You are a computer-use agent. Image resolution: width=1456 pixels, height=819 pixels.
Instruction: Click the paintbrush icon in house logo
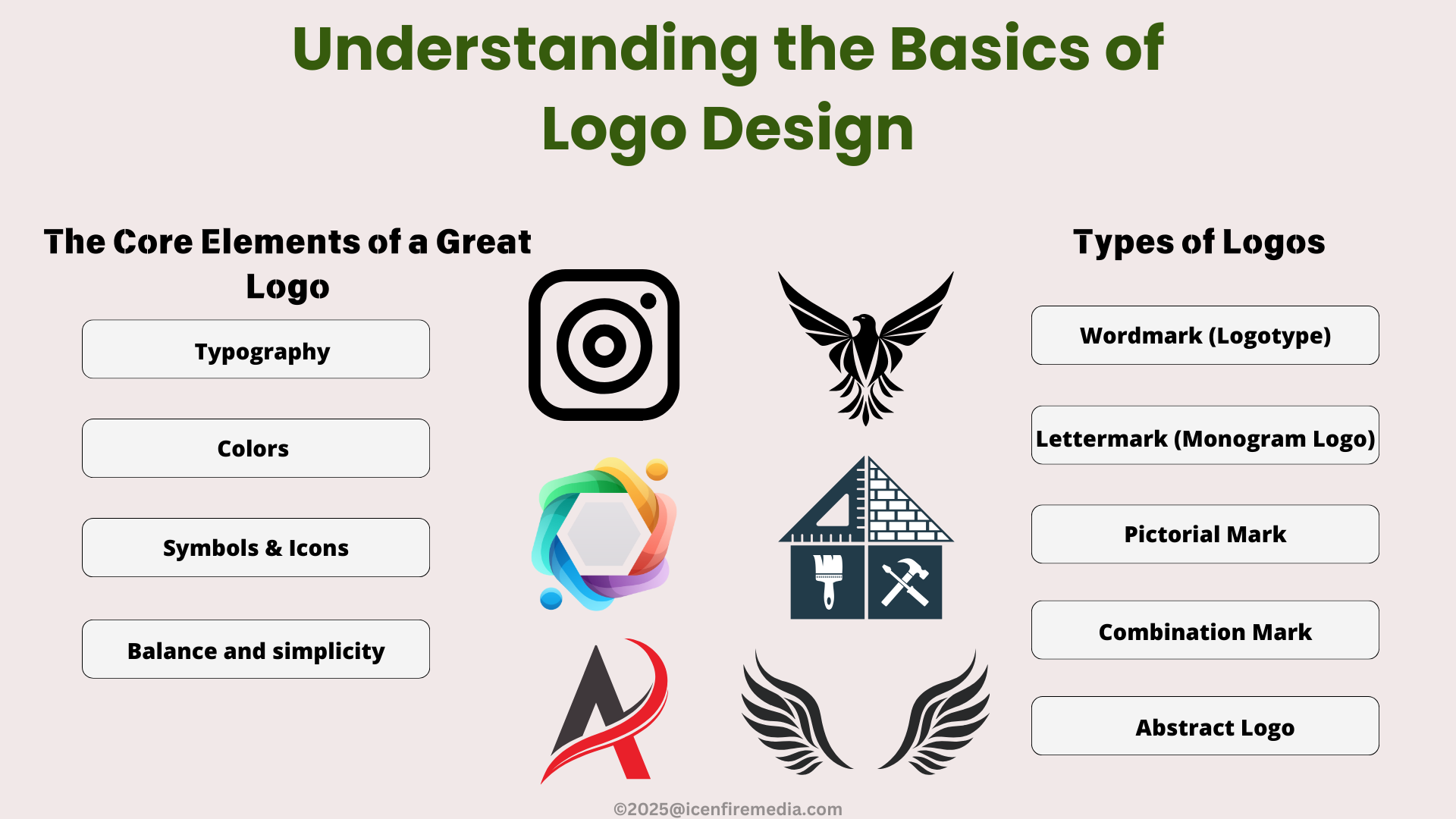[x=827, y=582]
